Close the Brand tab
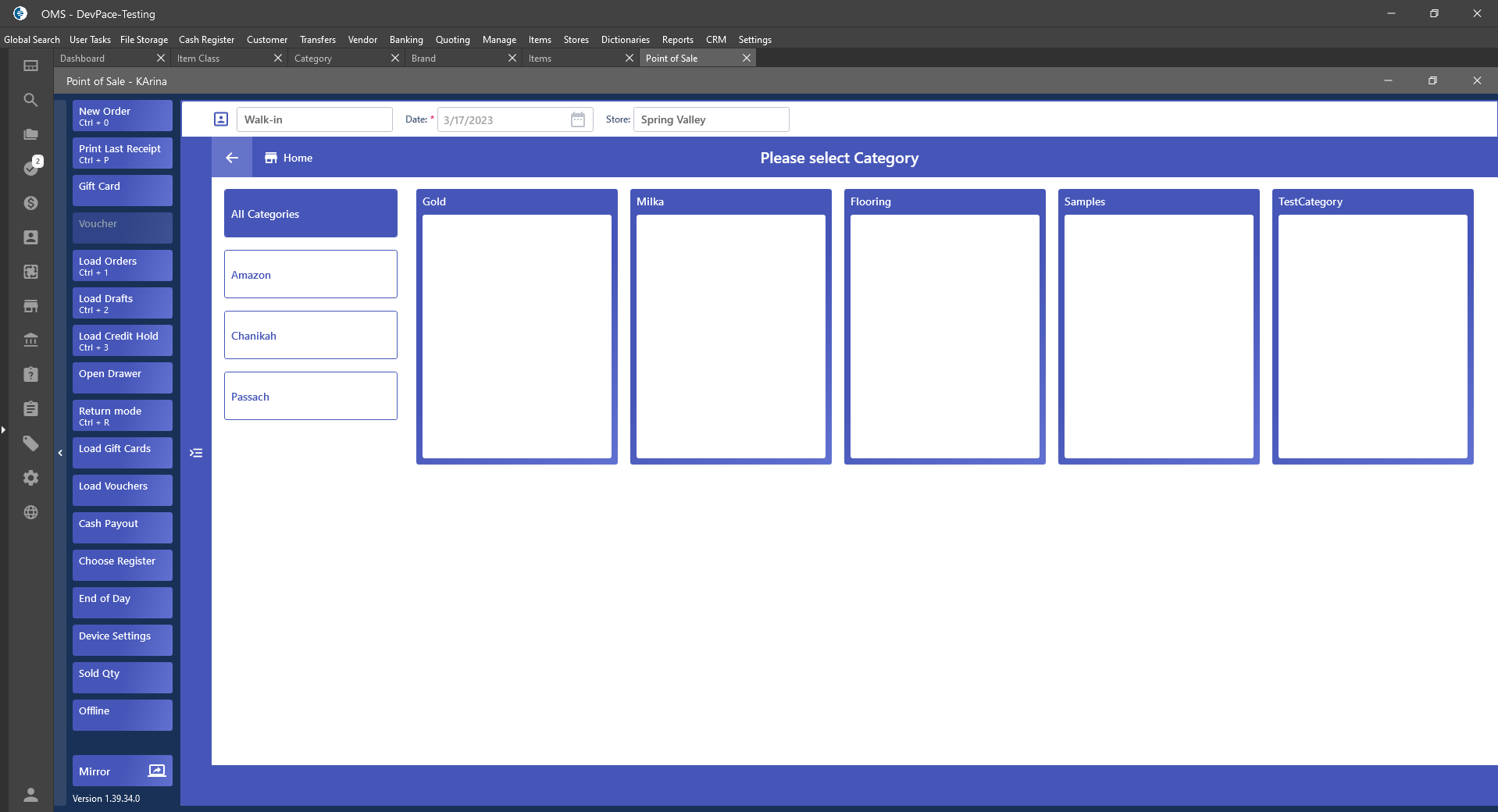Image resolution: width=1498 pixels, height=812 pixels. click(512, 58)
